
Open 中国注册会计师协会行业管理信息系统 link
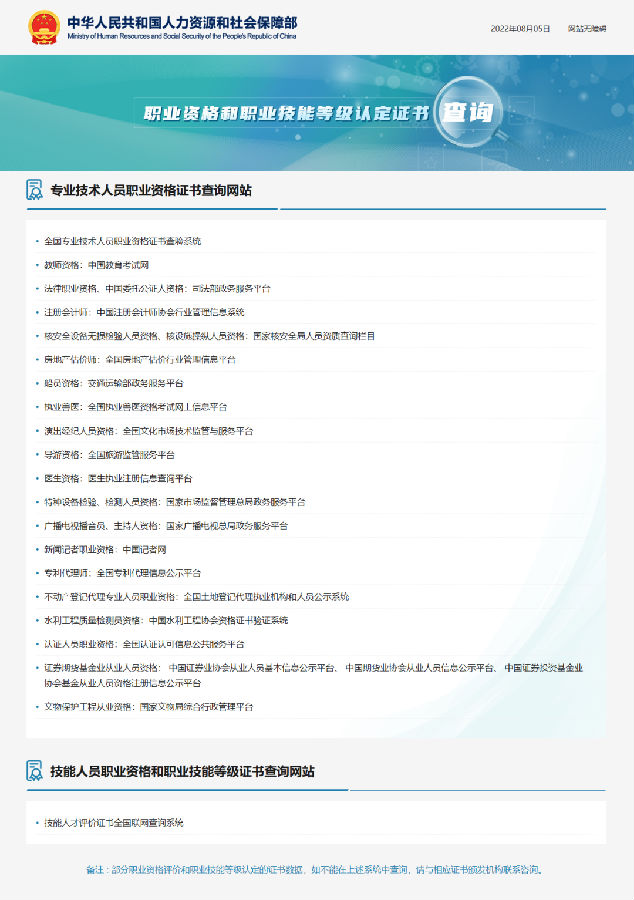(171, 312)
